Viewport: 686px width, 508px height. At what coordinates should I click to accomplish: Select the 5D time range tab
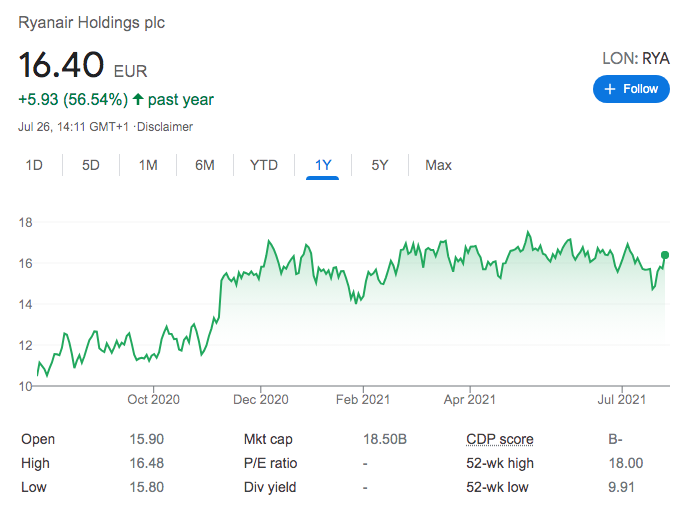pyautogui.click(x=91, y=165)
